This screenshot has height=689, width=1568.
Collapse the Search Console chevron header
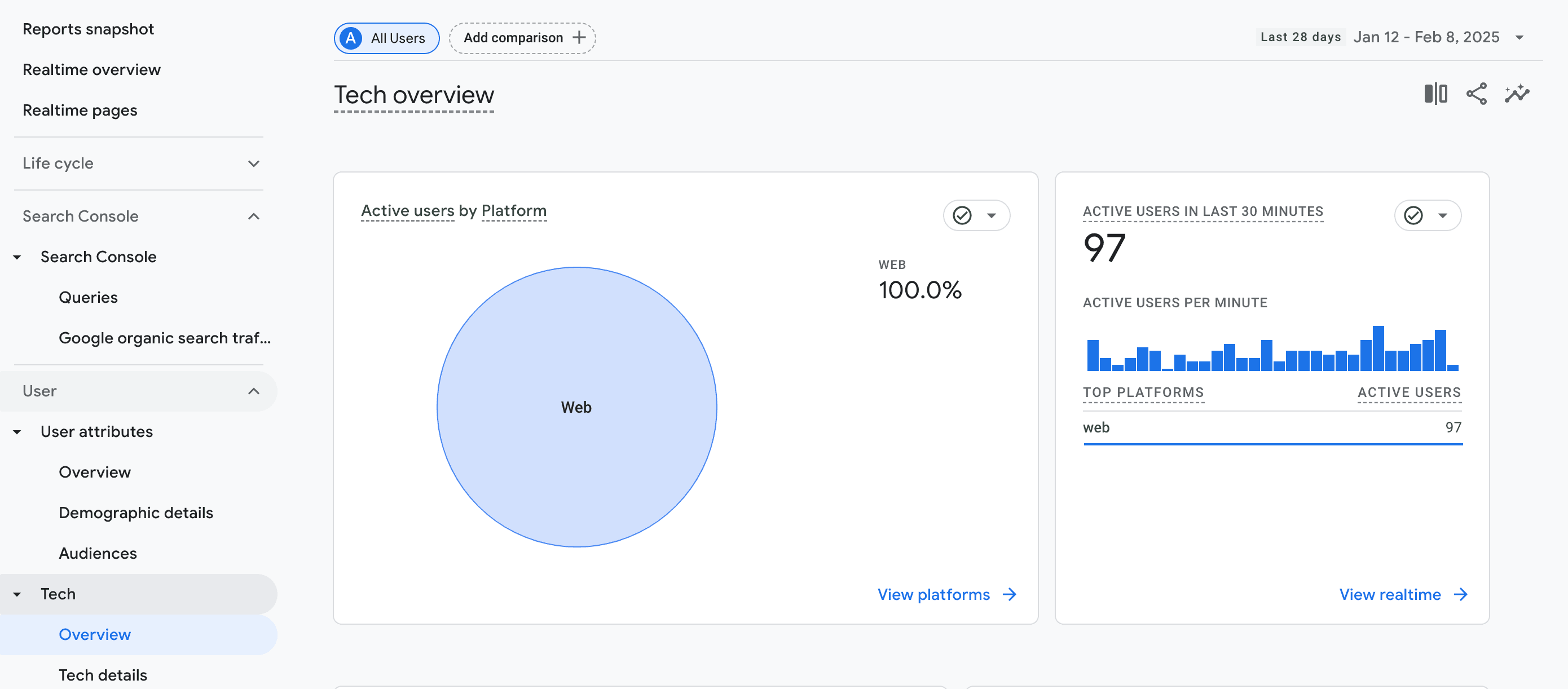254,216
